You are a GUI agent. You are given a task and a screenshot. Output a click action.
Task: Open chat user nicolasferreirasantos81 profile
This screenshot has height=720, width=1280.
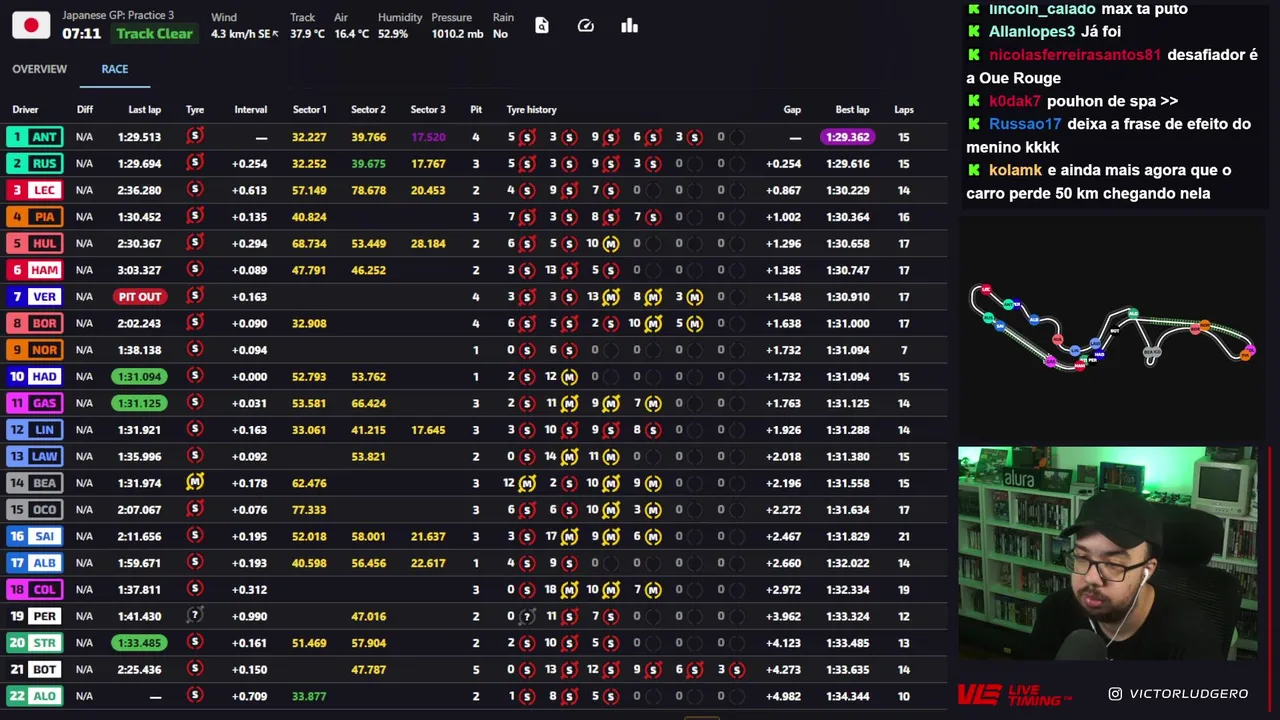1075,55
